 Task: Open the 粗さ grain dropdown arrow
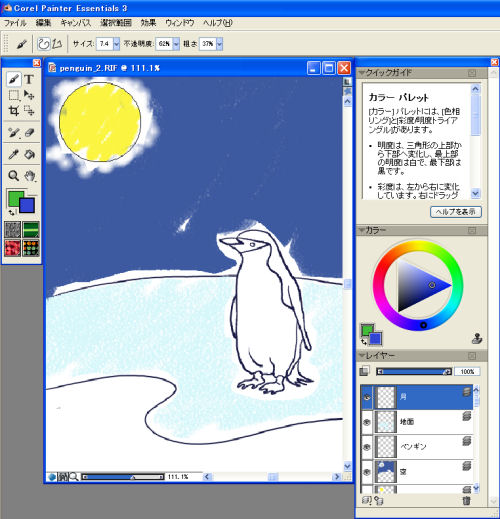[x=219, y=44]
